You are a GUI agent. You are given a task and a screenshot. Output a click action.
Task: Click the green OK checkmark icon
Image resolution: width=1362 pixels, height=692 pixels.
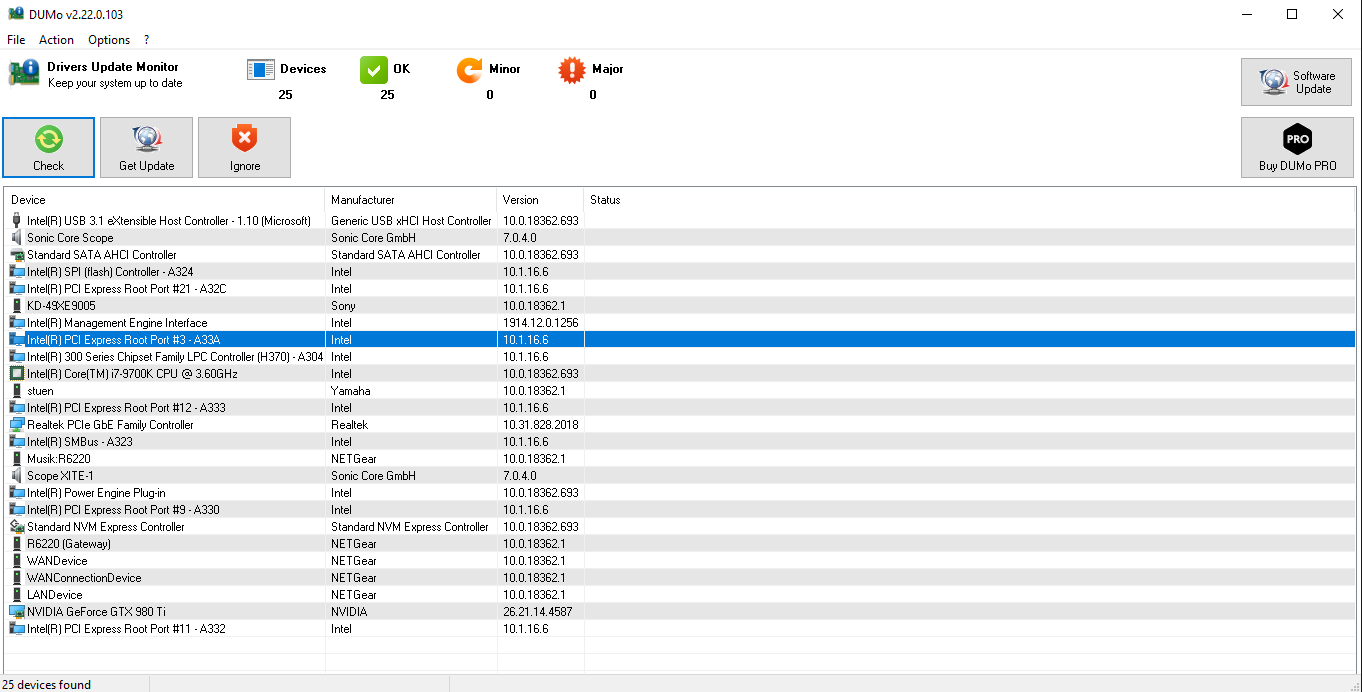click(373, 70)
